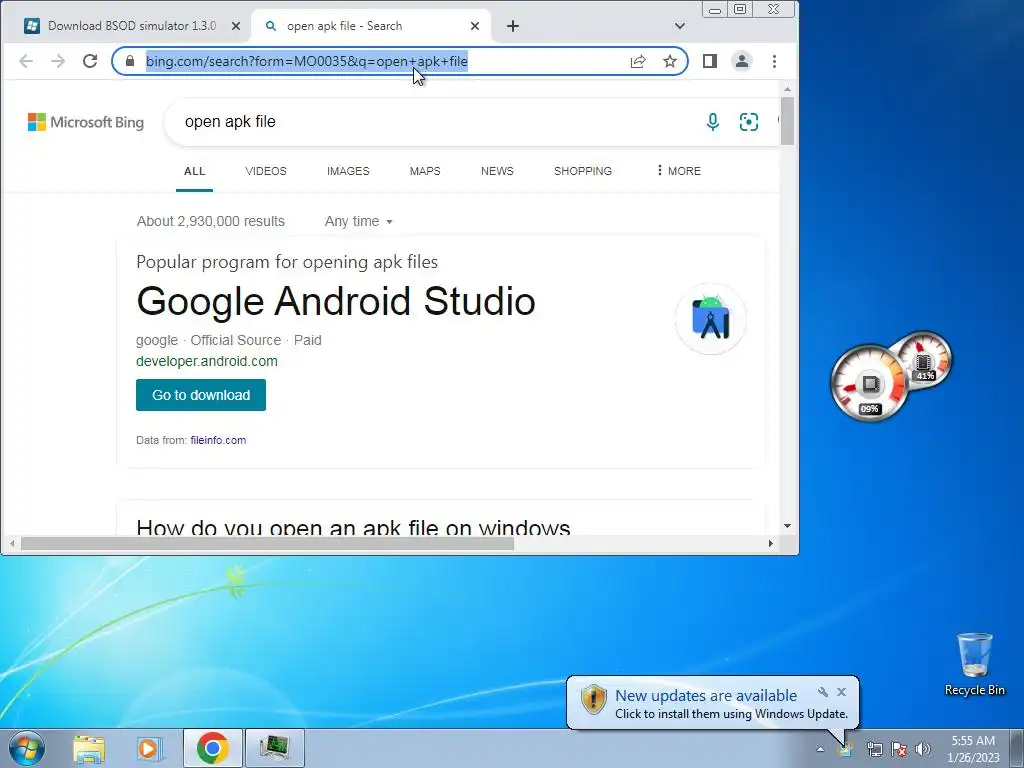This screenshot has height=768, width=1024.
Task: Switch to Download BSOD simulator tab
Action: [x=133, y=26]
